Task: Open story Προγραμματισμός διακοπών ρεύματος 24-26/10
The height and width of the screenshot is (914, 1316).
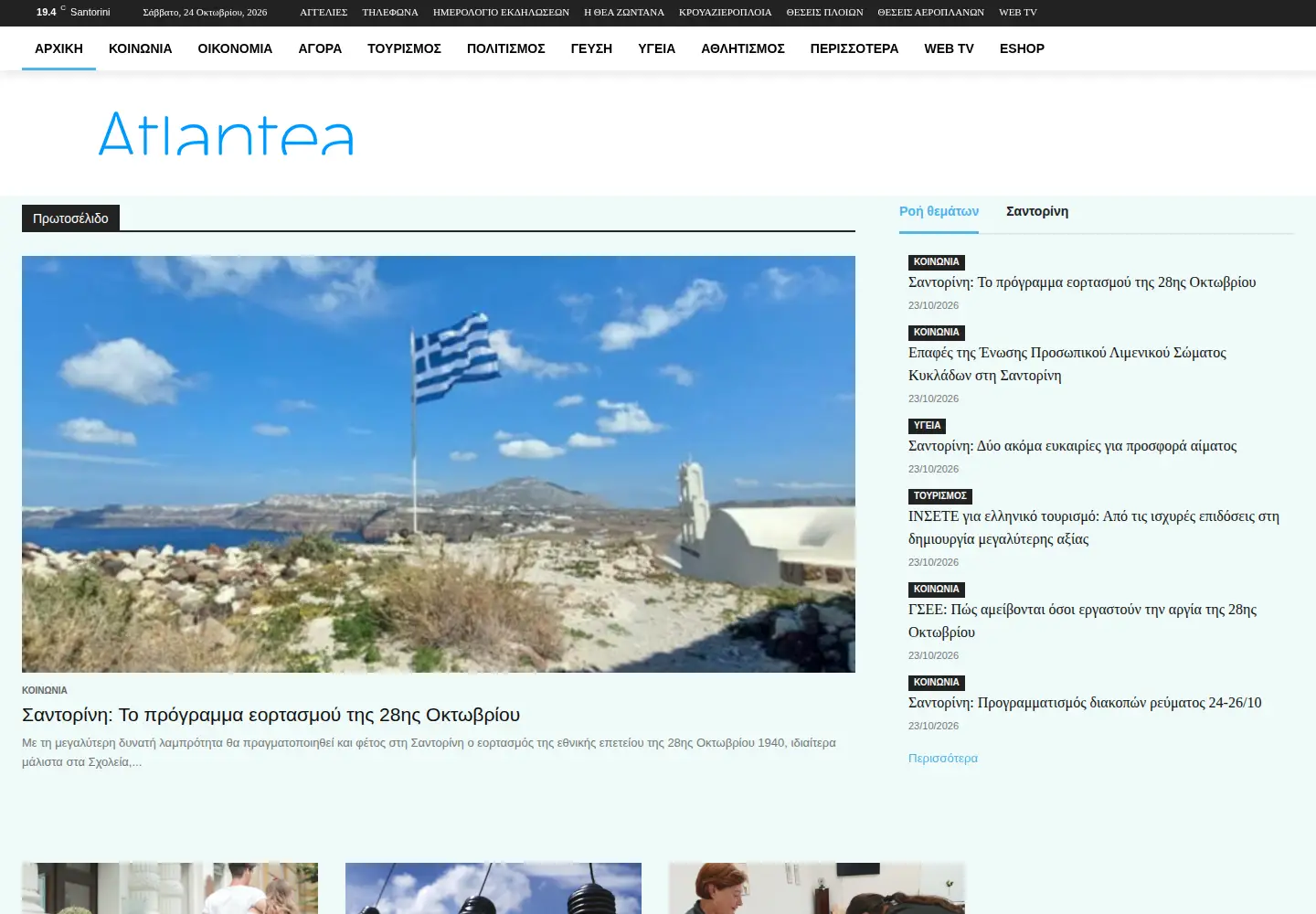Action: click(1085, 703)
